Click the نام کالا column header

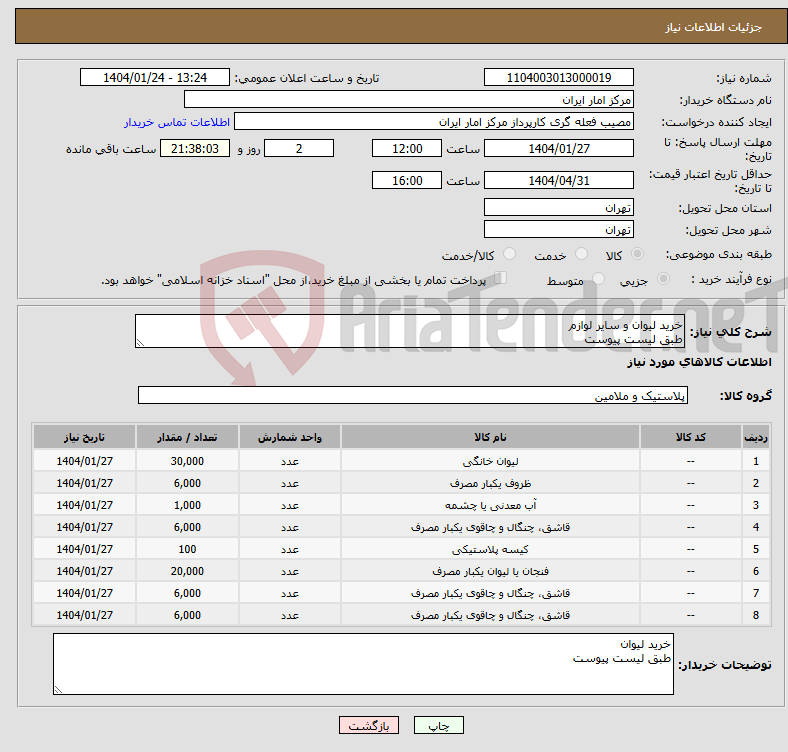[490, 437]
